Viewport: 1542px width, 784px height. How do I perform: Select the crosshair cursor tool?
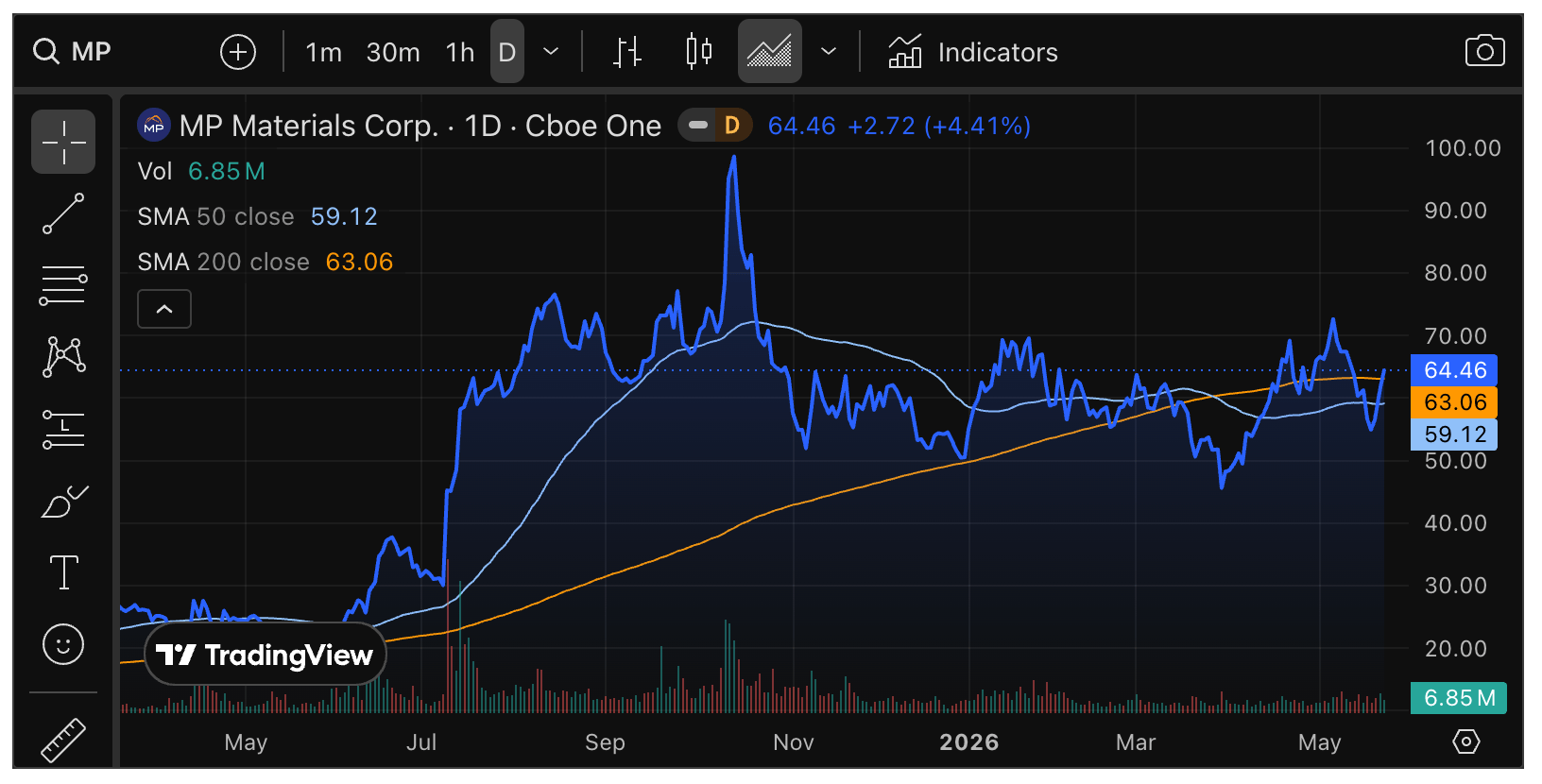point(63,142)
